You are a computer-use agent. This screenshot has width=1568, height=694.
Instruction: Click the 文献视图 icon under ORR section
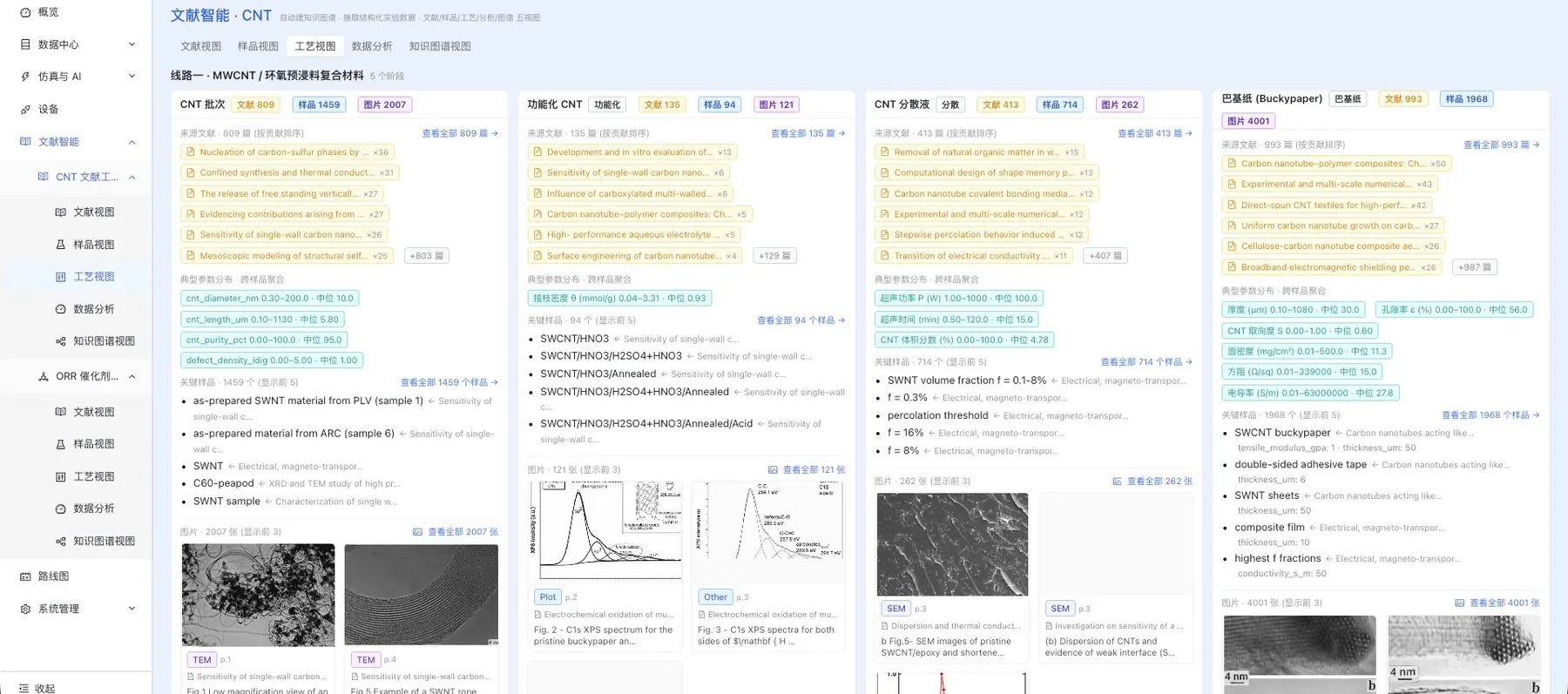[x=60, y=412]
